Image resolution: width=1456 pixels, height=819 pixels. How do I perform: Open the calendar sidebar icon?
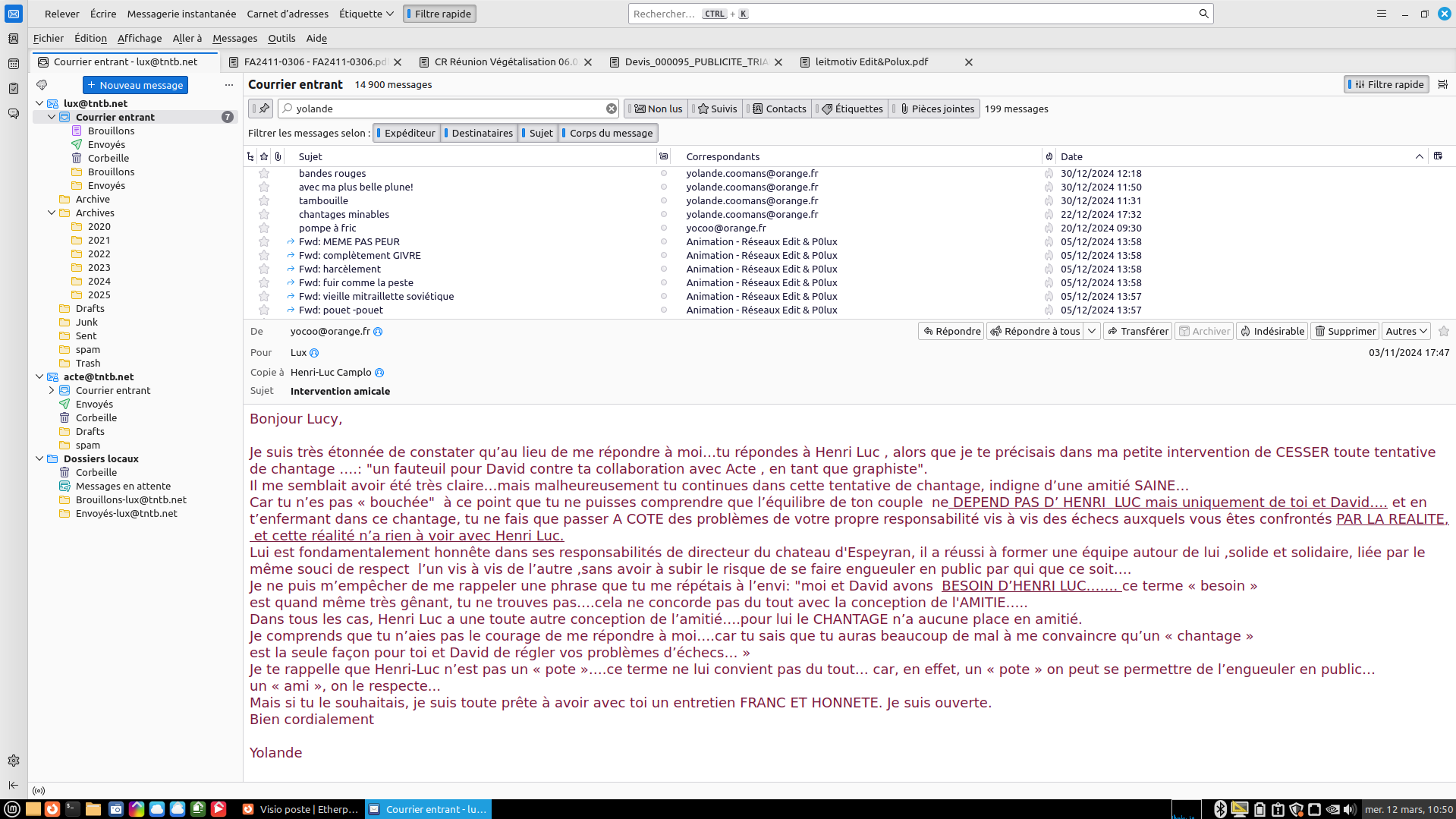(14, 64)
